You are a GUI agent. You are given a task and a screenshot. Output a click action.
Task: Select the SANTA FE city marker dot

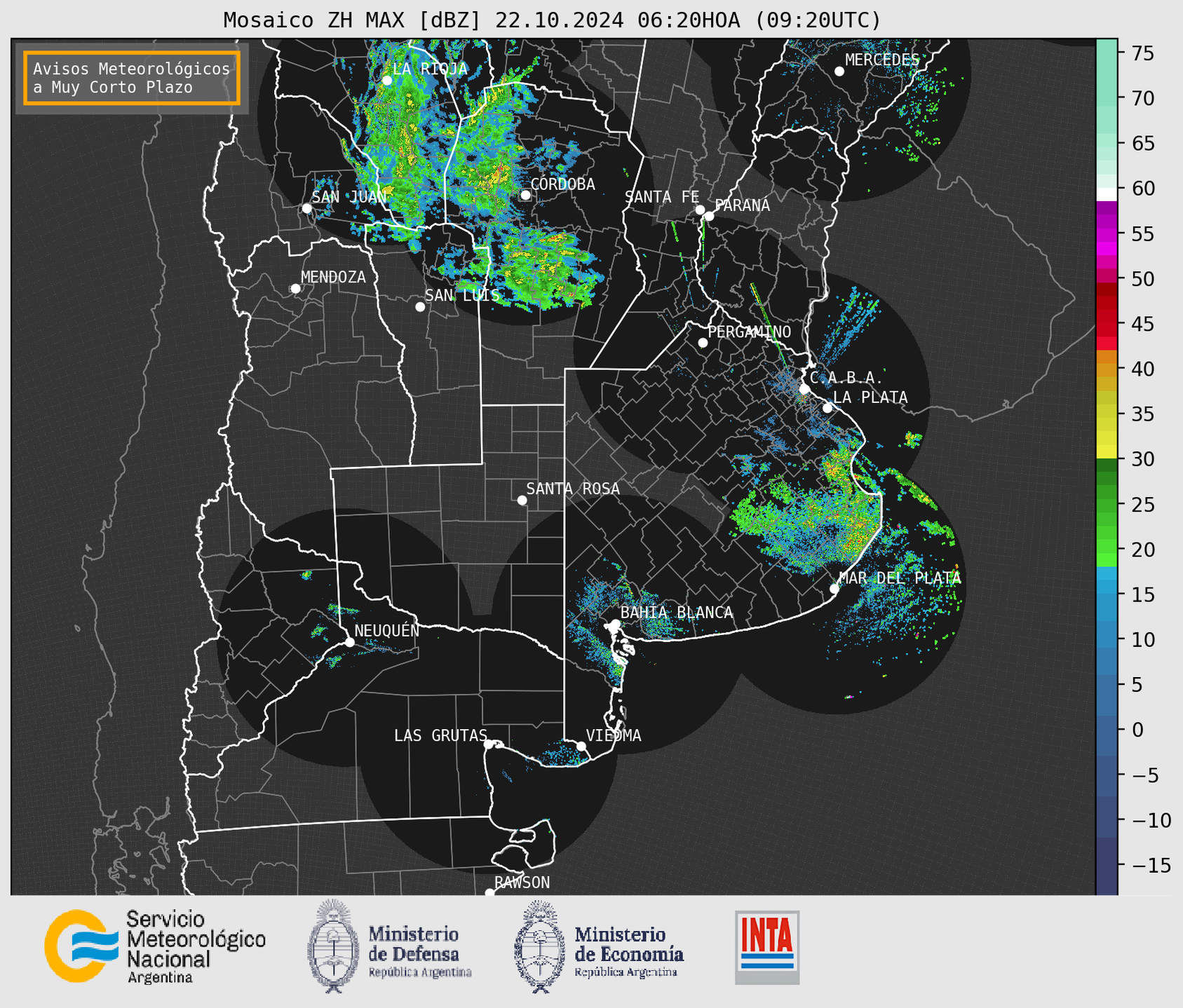[x=700, y=210]
